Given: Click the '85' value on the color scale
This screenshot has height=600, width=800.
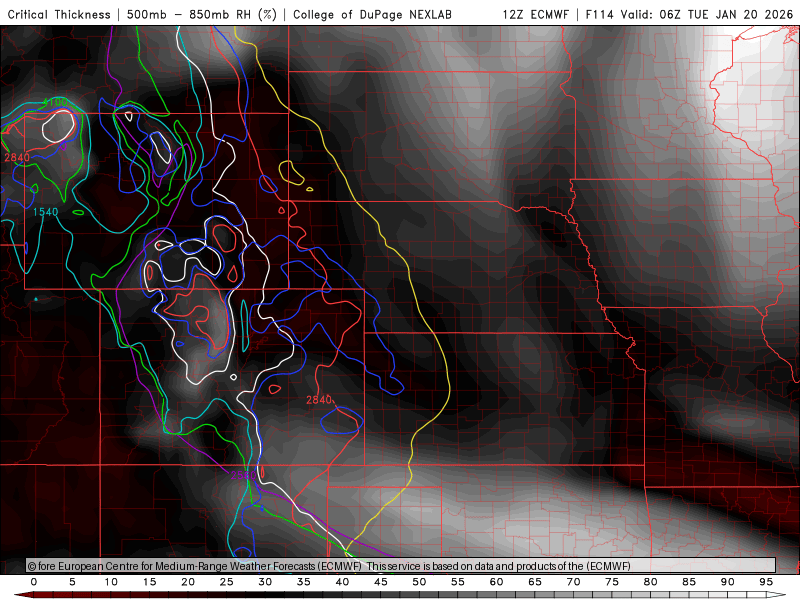Looking at the screenshot, I should point(689,582).
